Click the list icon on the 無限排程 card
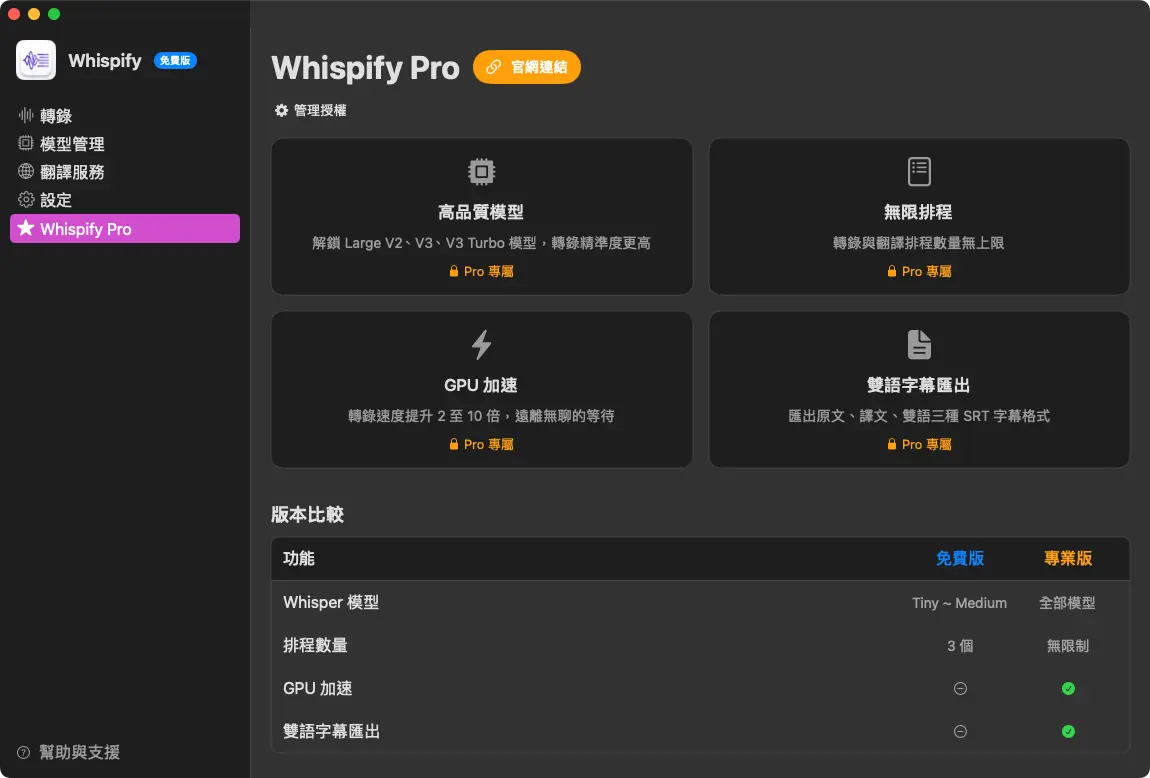Screen dimensions: 1150x778 [919, 171]
